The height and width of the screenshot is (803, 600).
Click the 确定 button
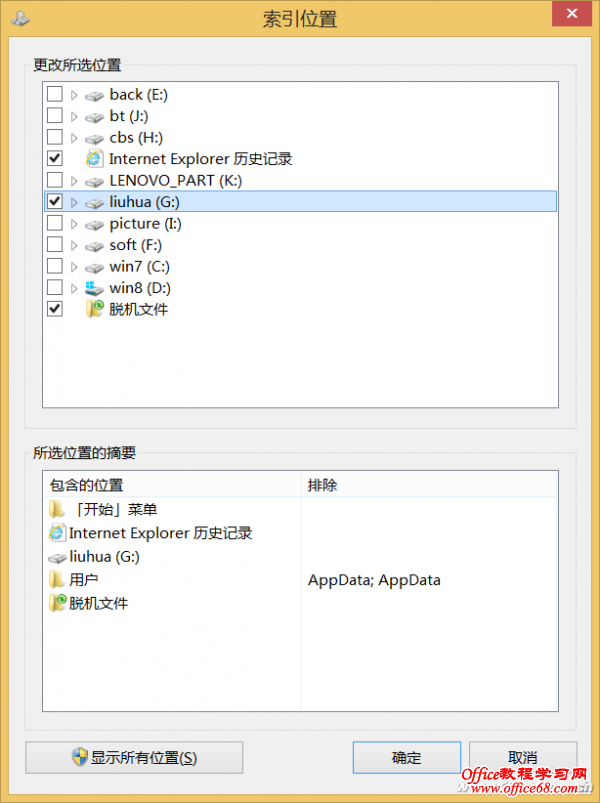406,758
